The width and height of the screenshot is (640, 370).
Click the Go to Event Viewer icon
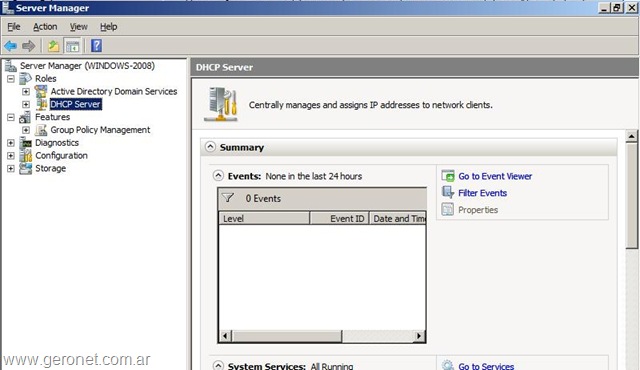(x=448, y=176)
